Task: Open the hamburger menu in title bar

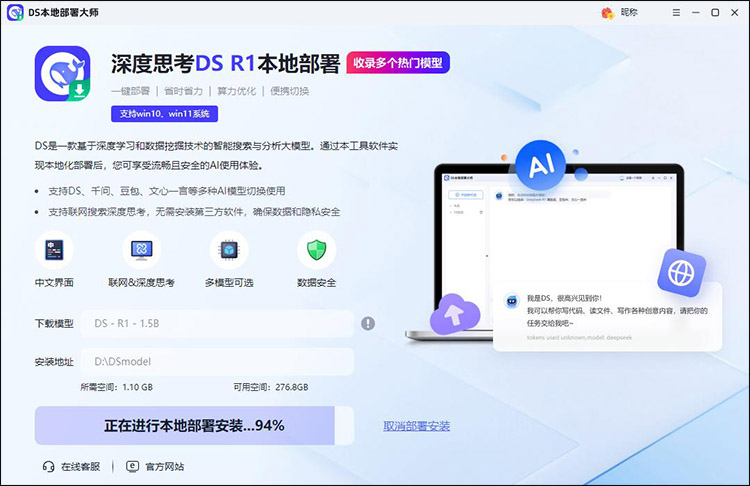Action: point(676,13)
